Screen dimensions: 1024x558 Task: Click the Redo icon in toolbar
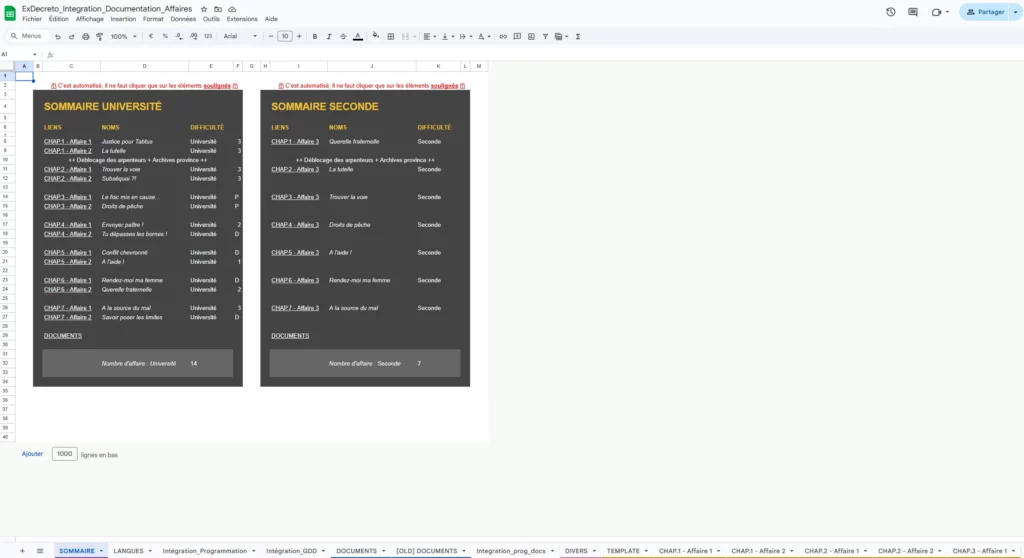click(71, 37)
